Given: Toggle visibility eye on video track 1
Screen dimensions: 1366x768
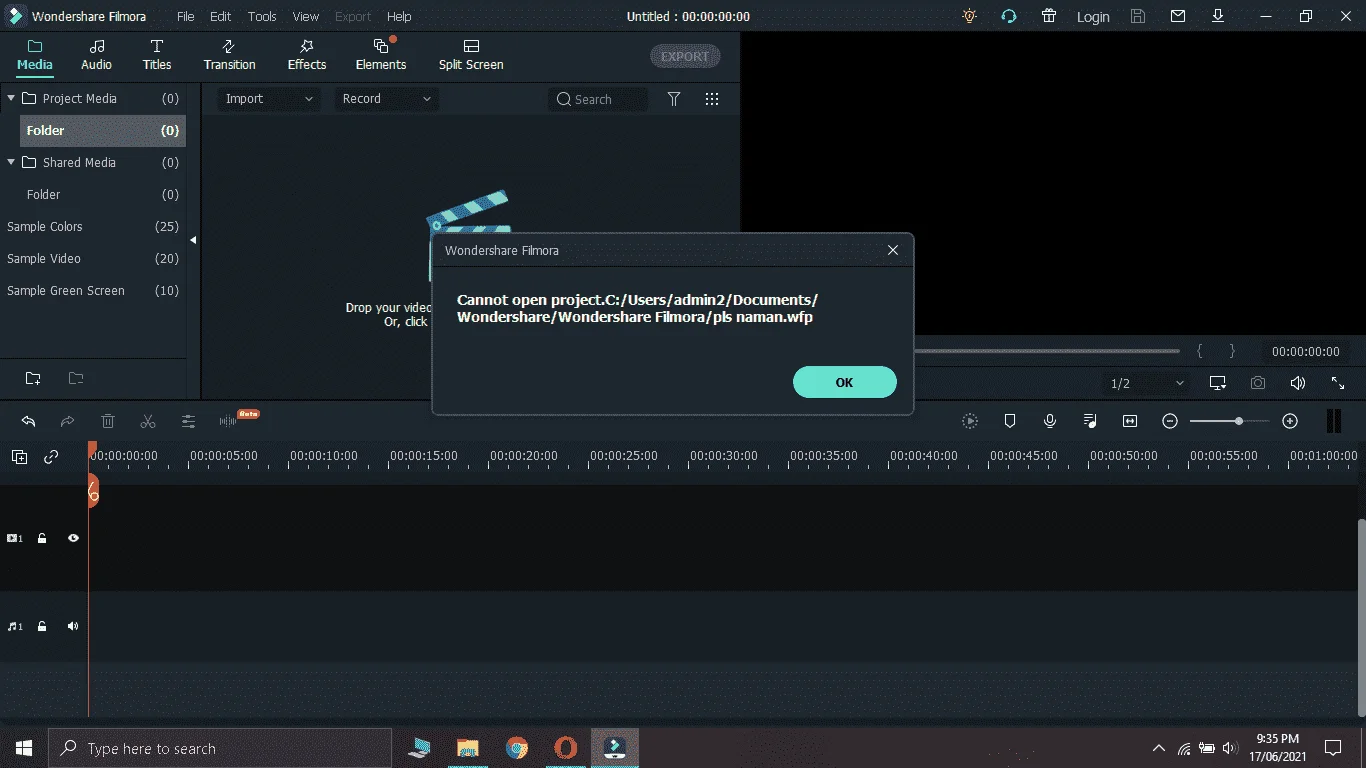Looking at the screenshot, I should click(73, 538).
